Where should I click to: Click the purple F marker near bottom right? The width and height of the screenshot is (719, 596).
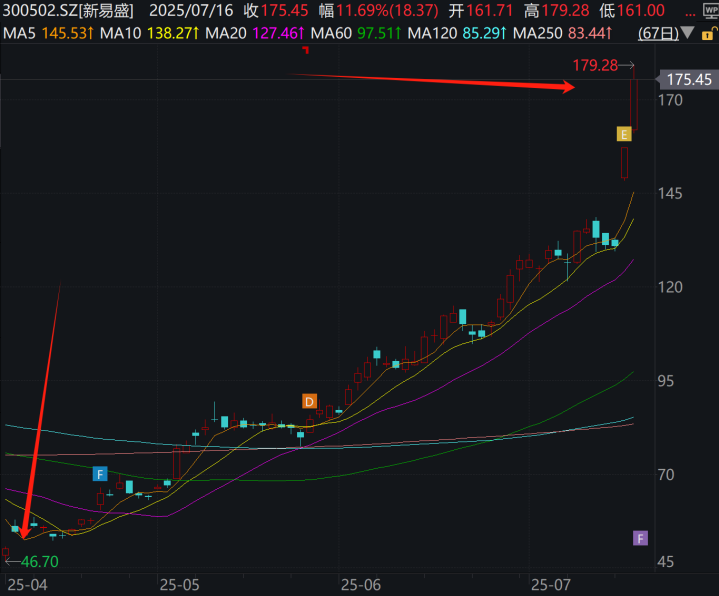(640, 538)
